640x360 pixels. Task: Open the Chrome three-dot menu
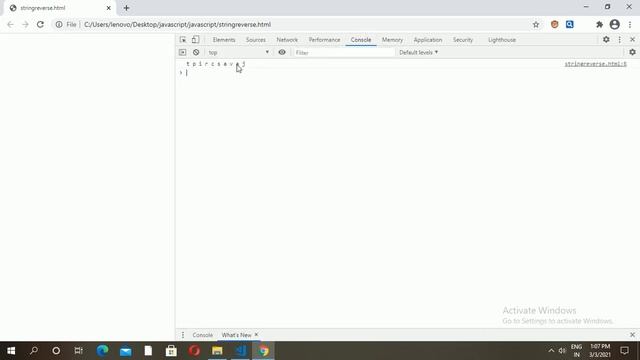click(x=630, y=24)
